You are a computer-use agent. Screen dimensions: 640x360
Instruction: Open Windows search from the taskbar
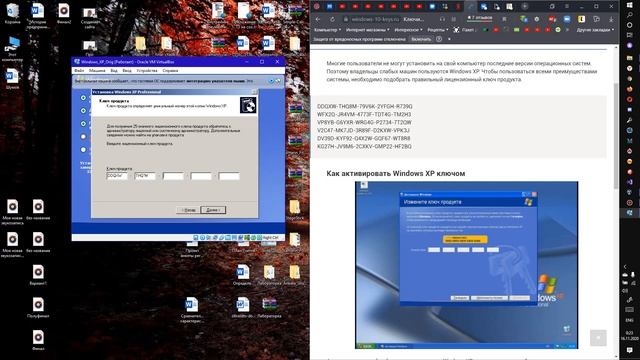click(x=629, y=15)
